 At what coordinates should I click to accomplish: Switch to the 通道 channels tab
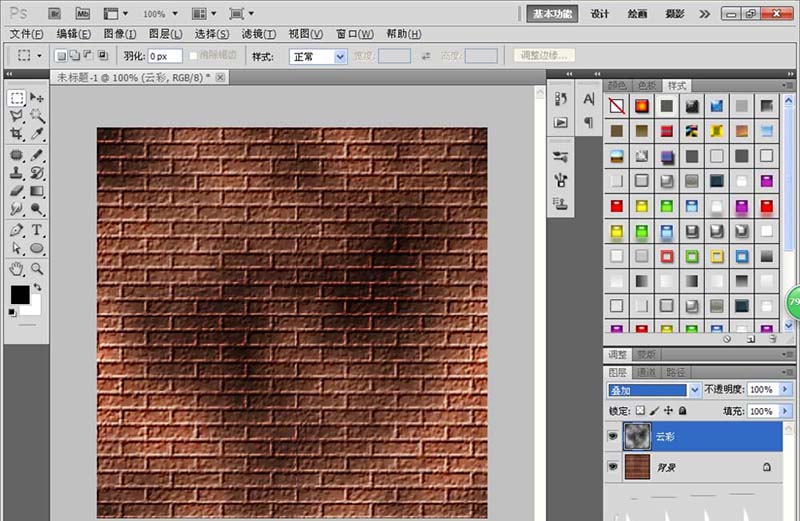pyautogui.click(x=647, y=371)
